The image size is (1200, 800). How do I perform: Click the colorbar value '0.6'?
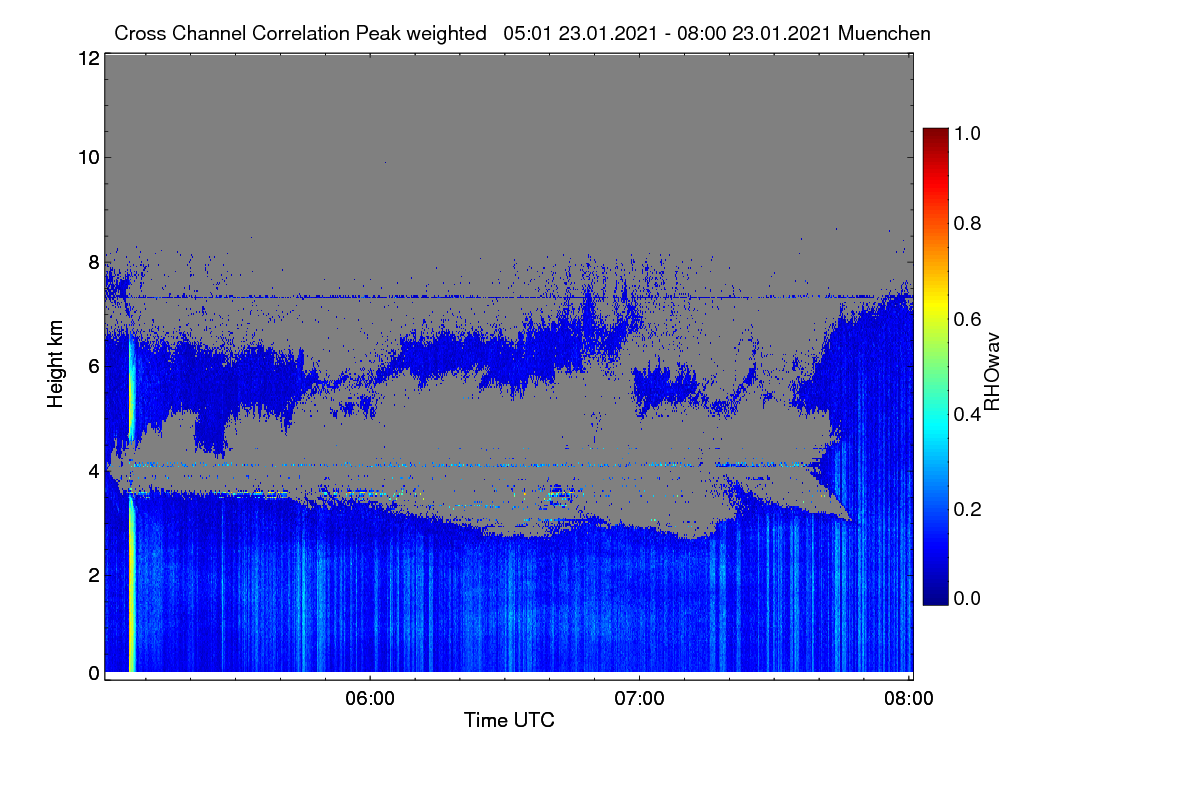click(x=967, y=319)
